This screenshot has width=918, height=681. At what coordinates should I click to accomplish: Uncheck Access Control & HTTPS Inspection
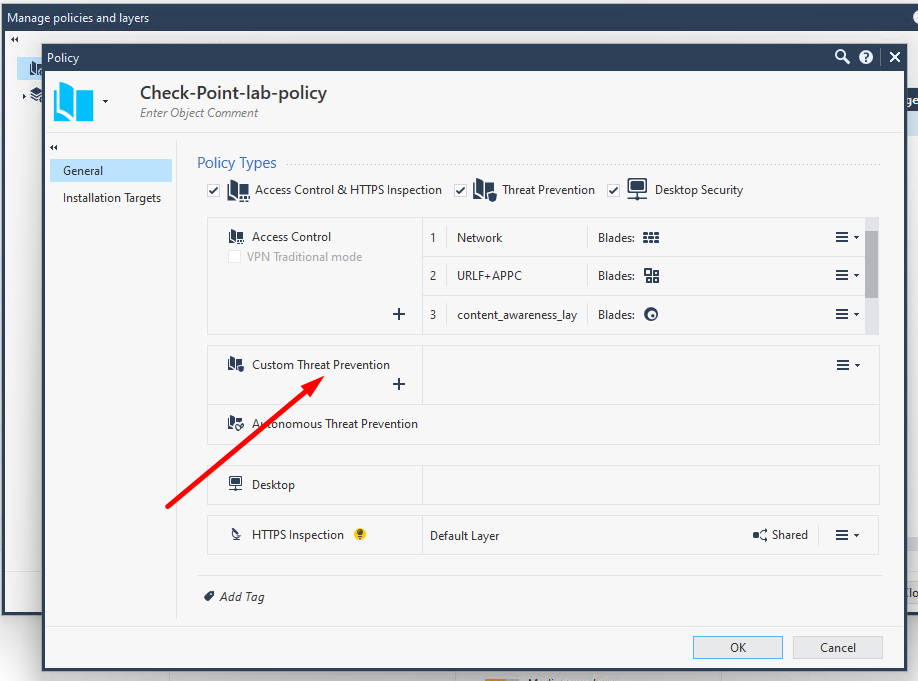pyautogui.click(x=212, y=190)
